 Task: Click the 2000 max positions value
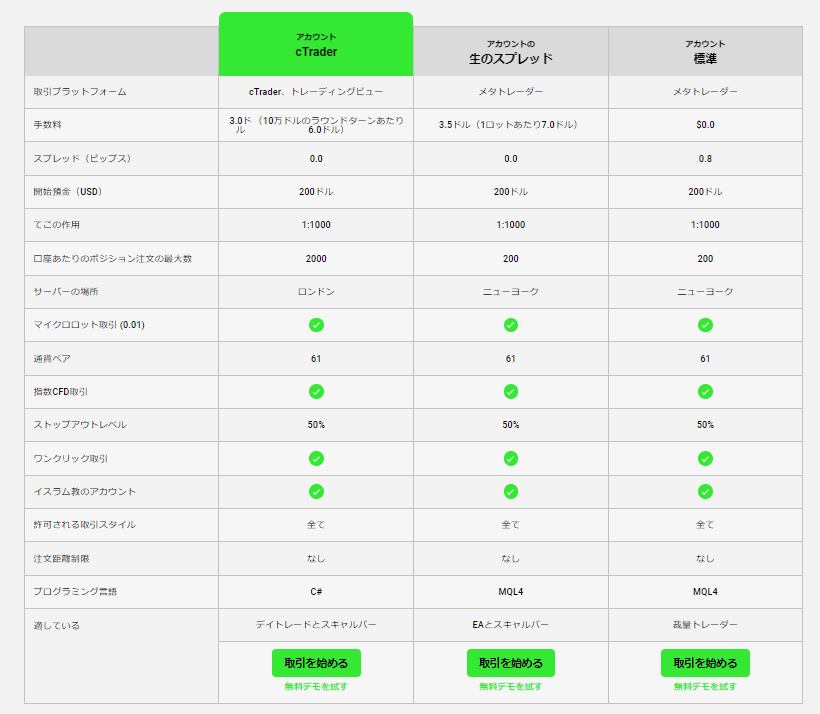tap(316, 258)
